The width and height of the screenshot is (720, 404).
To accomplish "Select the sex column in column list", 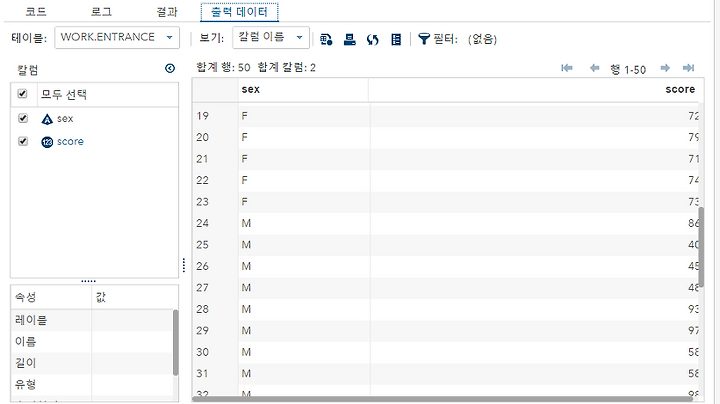I will point(65,119).
